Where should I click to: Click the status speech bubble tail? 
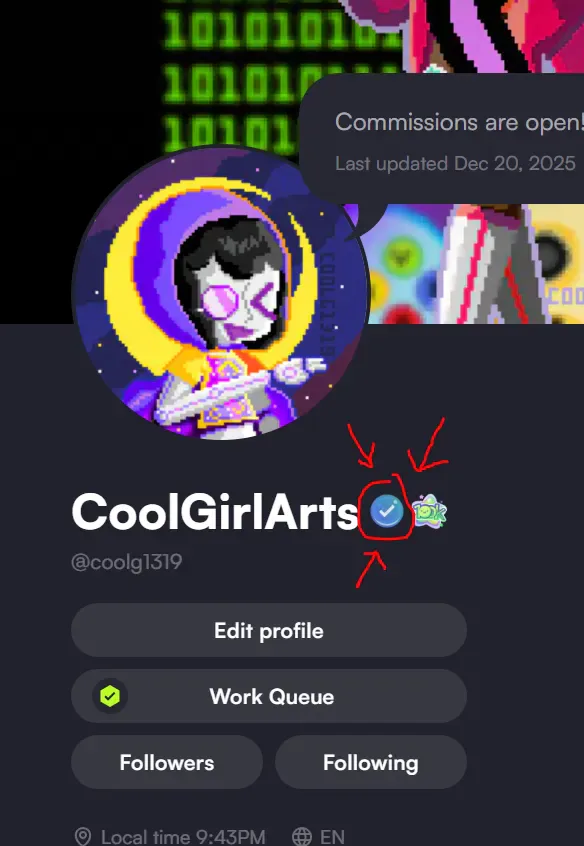pyautogui.click(x=367, y=219)
